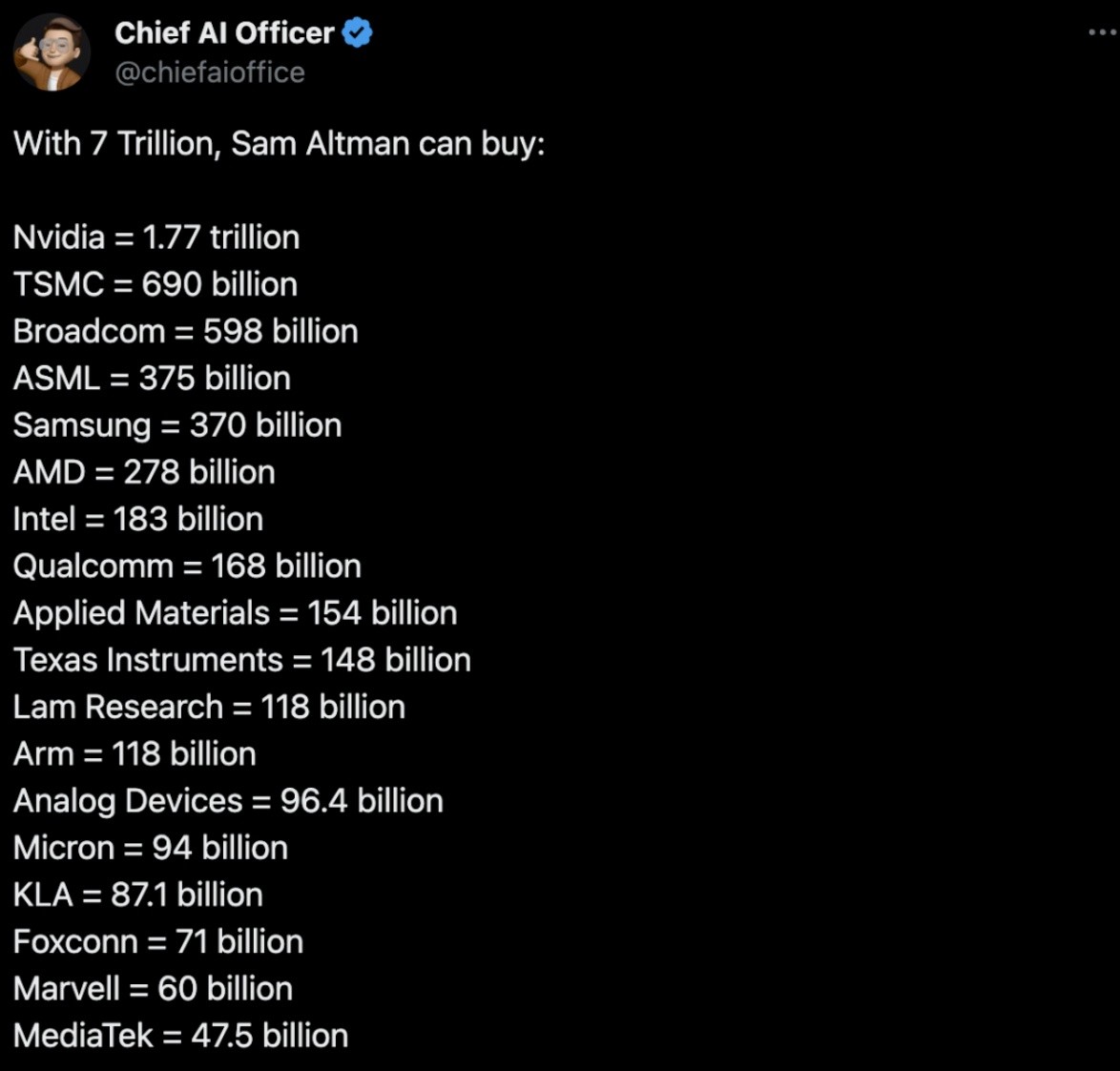
Task: Select the Intel = 183 billion line
Action: [x=138, y=519]
